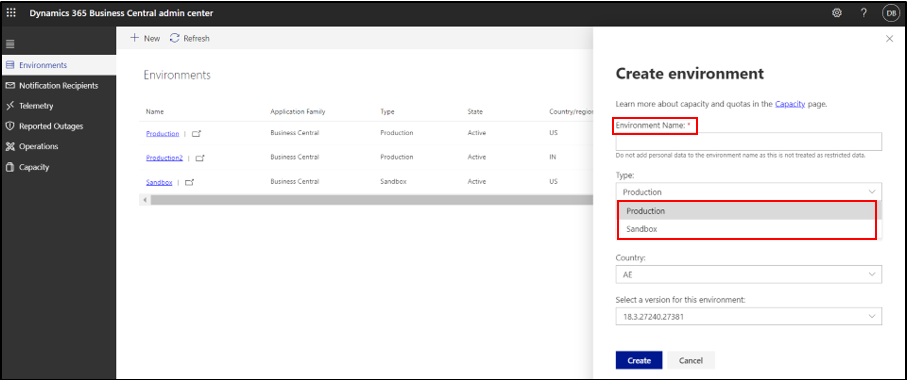This screenshot has width=907, height=380.
Task: Choose Production in the Type list
Action: tap(746, 211)
